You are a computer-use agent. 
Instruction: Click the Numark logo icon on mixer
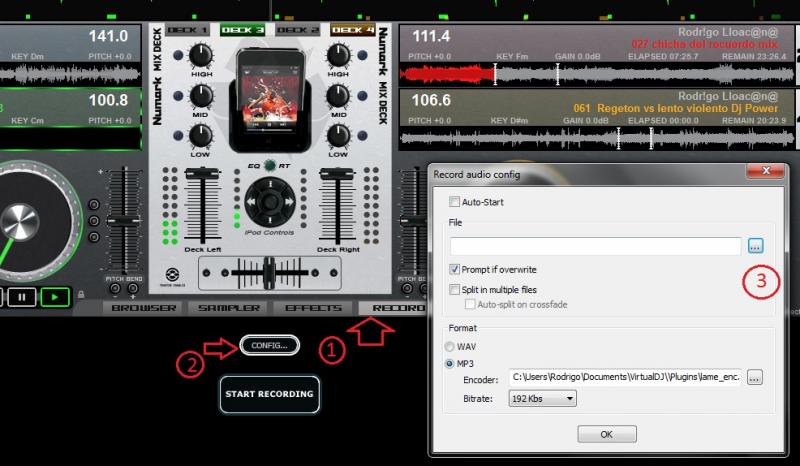click(x=172, y=276)
